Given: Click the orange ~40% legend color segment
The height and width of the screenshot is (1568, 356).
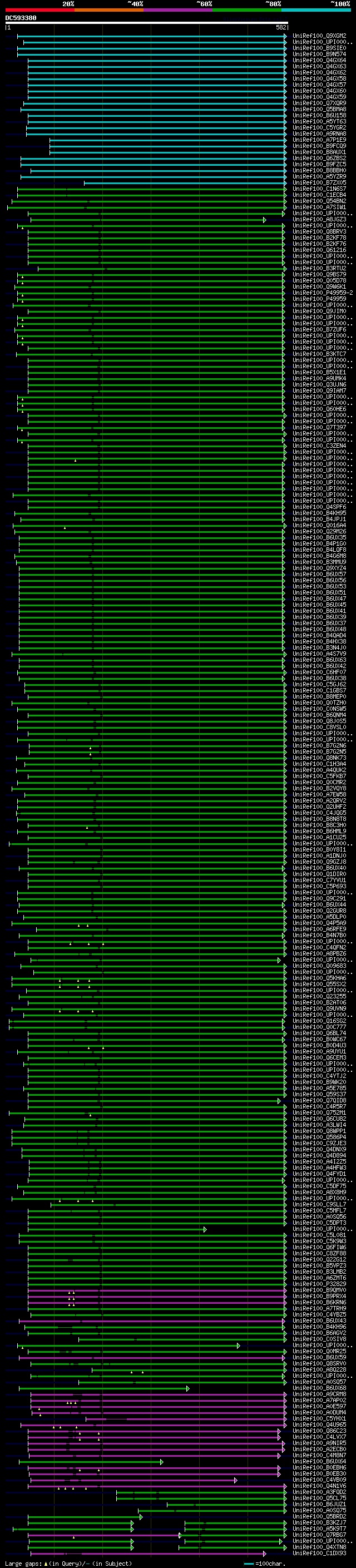Looking at the screenshot, I should click(109, 10).
